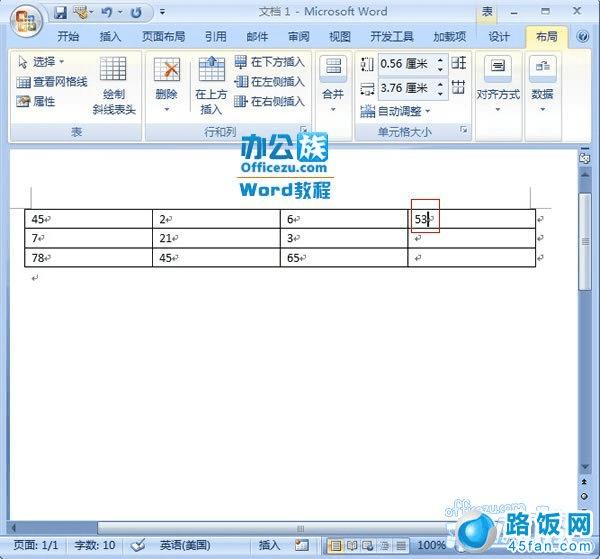Switch to Web Layout view
Screen dimensions: 600x559
[368, 546]
